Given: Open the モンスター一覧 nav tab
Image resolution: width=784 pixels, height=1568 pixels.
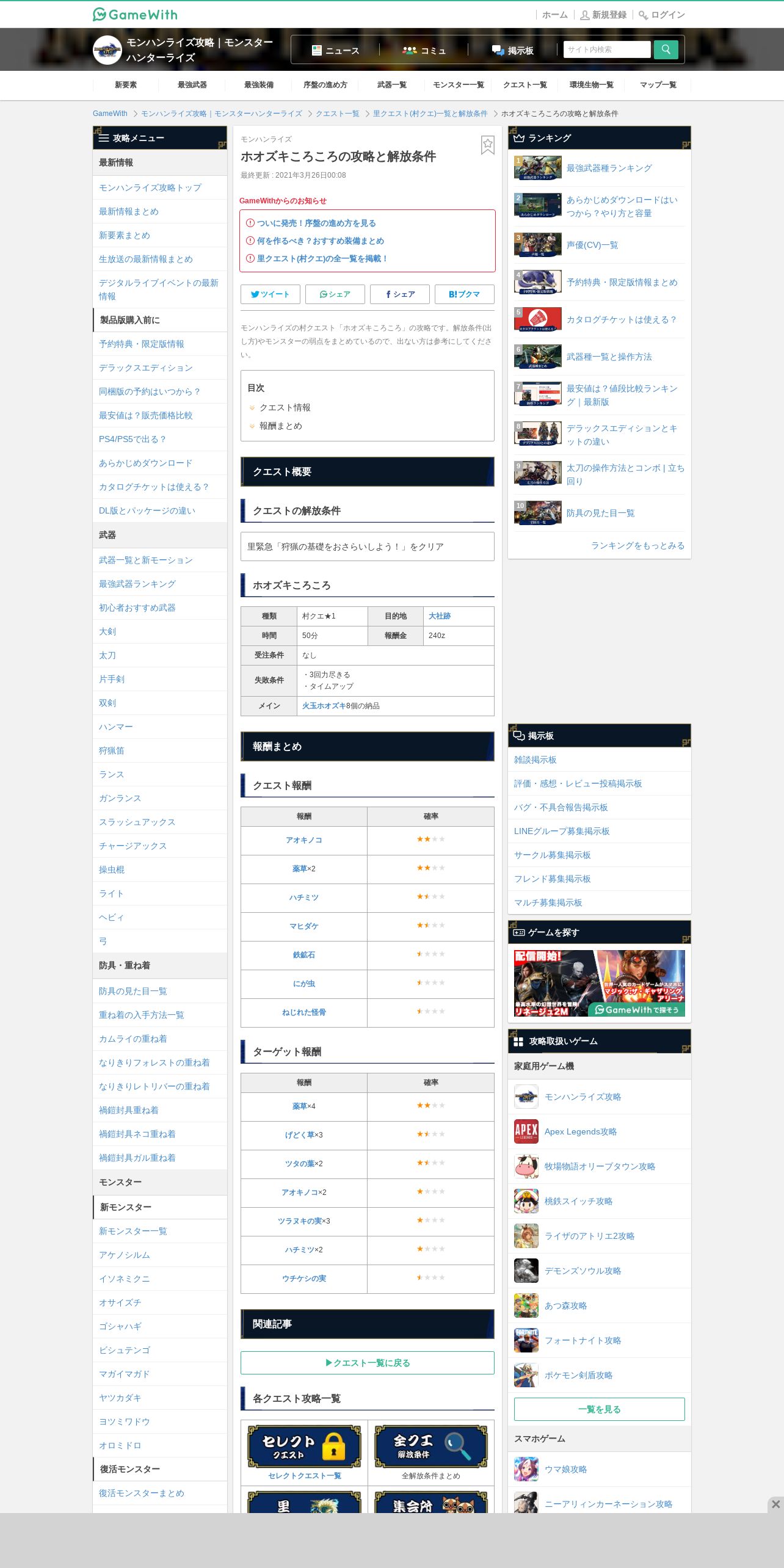Looking at the screenshot, I should [x=459, y=85].
